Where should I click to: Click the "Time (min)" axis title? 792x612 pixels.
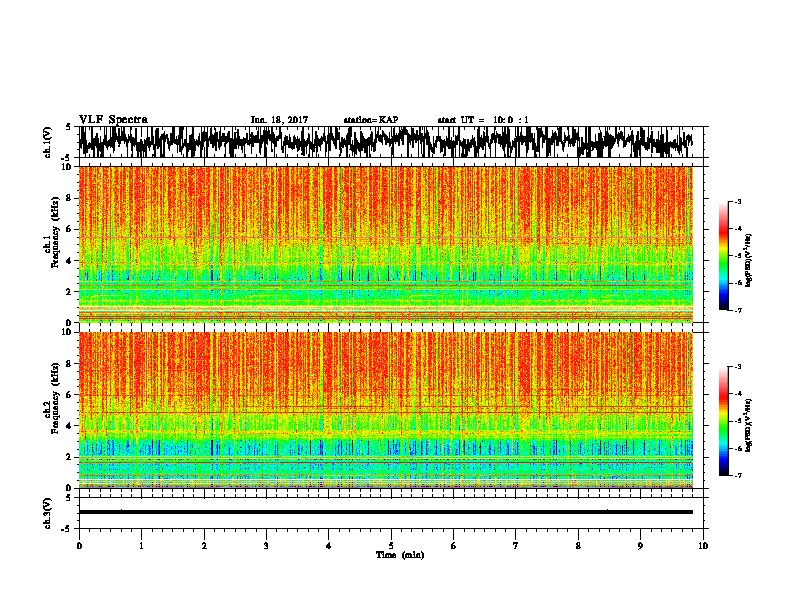pyautogui.click(x=400, y=555)
